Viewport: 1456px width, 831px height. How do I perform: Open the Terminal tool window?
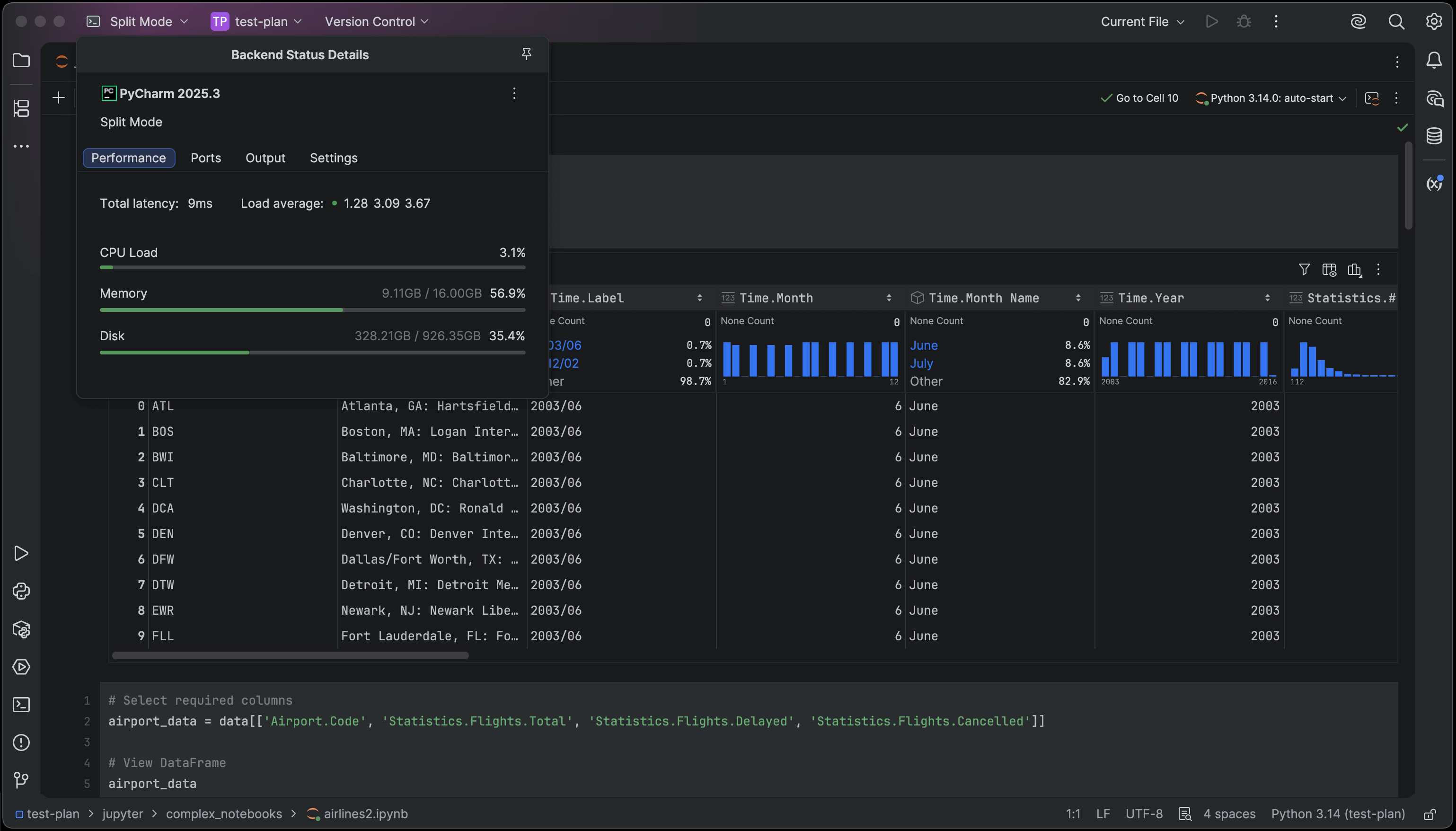click(x=21, y=705)
